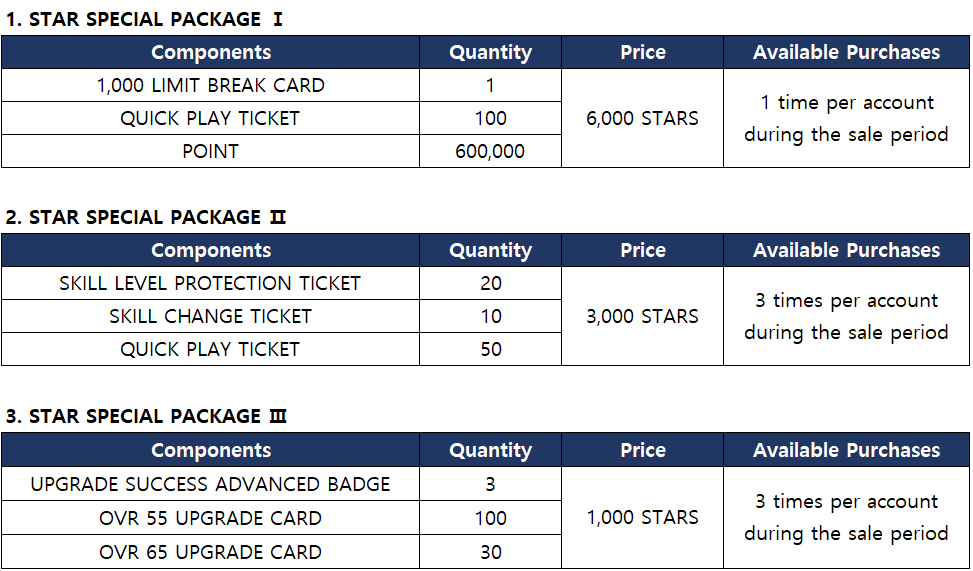Select the 1,000 LIMIT BREAK CARD cell
Viewport: 973px width, 571px height.
point(210,85)
